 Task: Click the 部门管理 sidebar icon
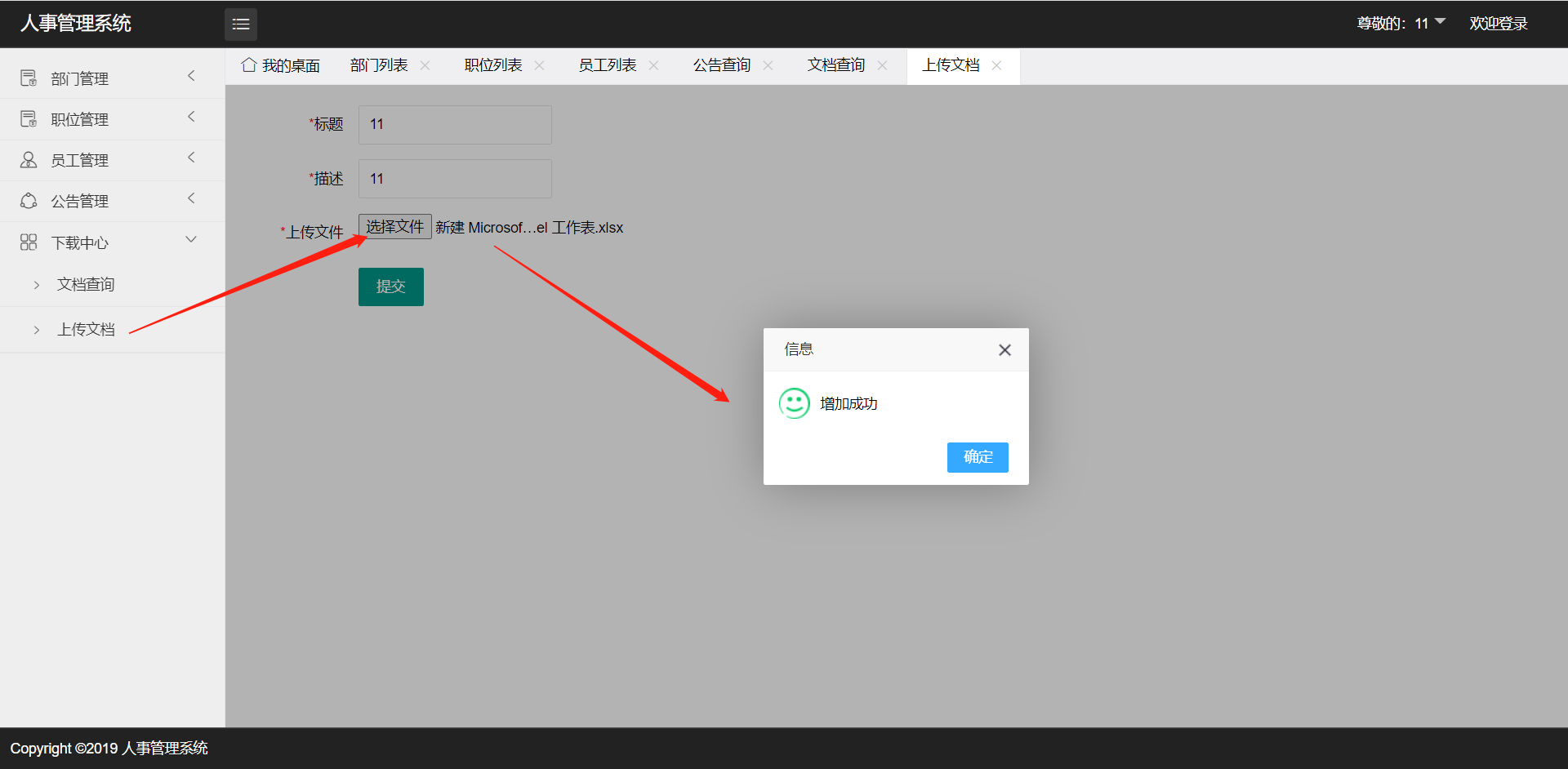(x=29, y=78)
